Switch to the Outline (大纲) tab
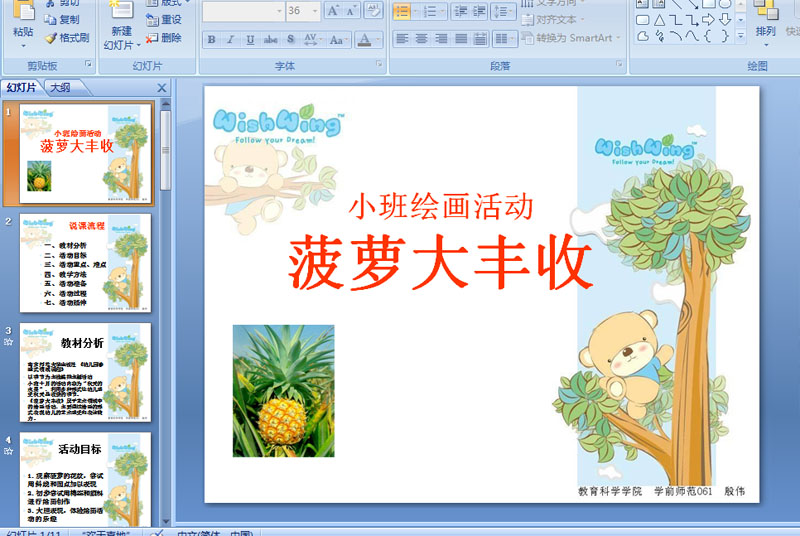The image size is (800, 536). 61,88
